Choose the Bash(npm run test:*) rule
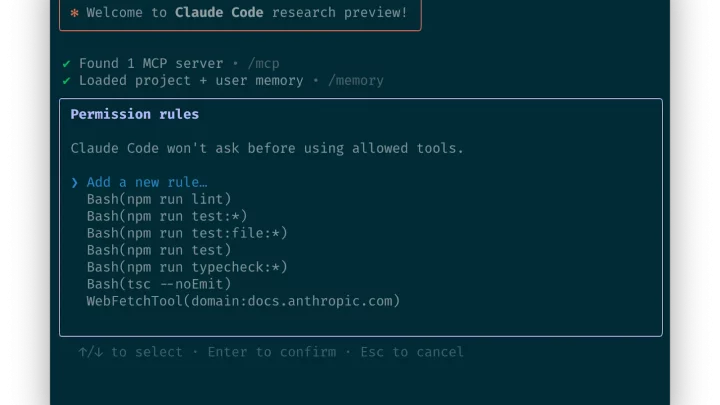720x405 pixels. click(167, 216)
